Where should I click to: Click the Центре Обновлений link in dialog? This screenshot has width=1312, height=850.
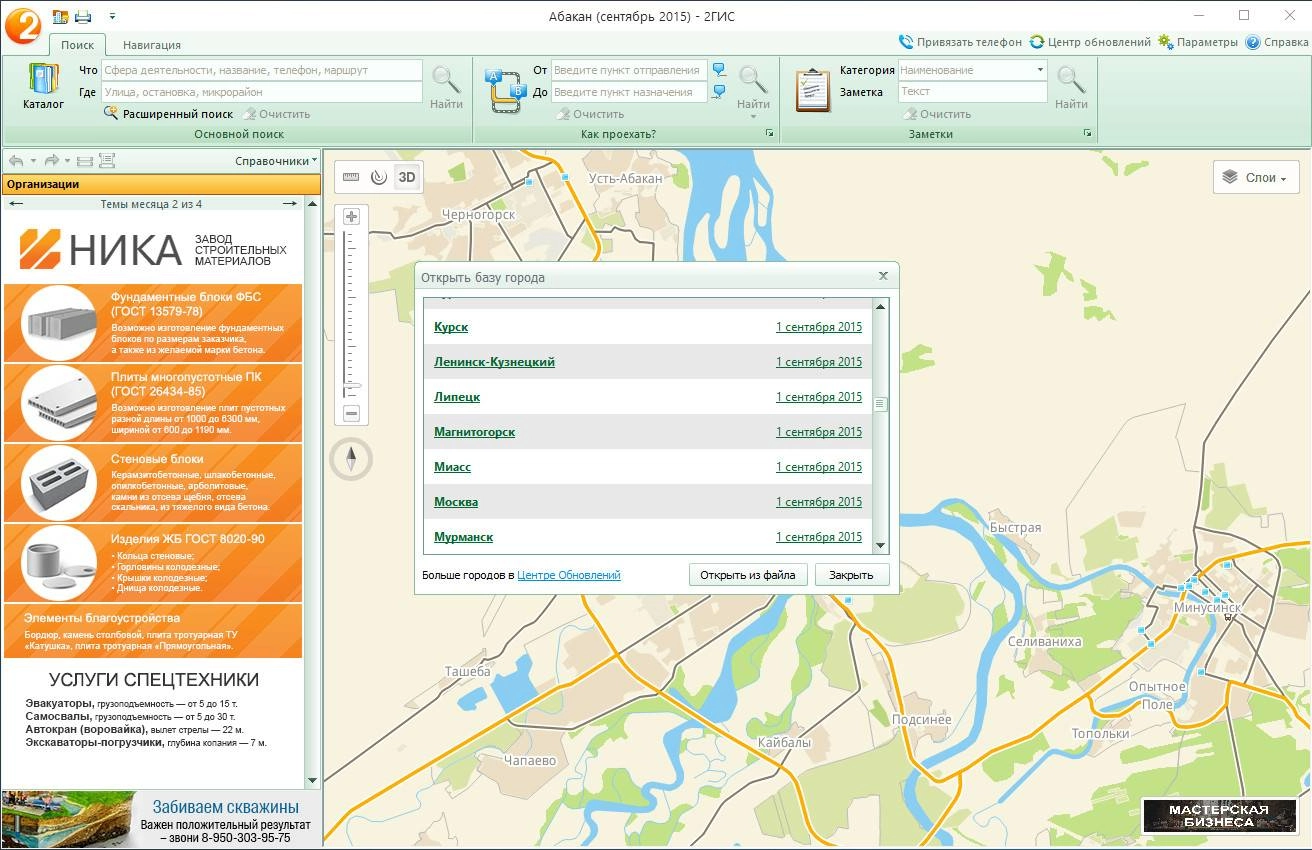pyautogui.click(x=569, y=575)
